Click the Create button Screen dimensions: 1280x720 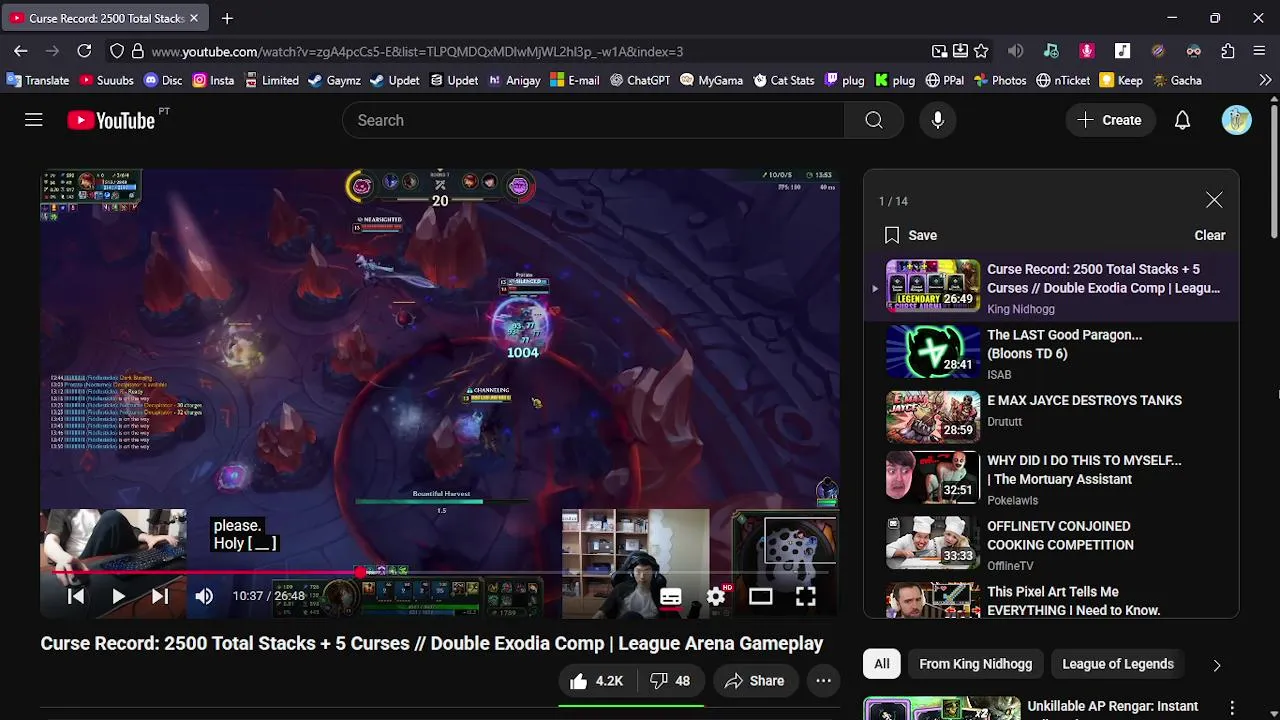(x=1109, y=120)
